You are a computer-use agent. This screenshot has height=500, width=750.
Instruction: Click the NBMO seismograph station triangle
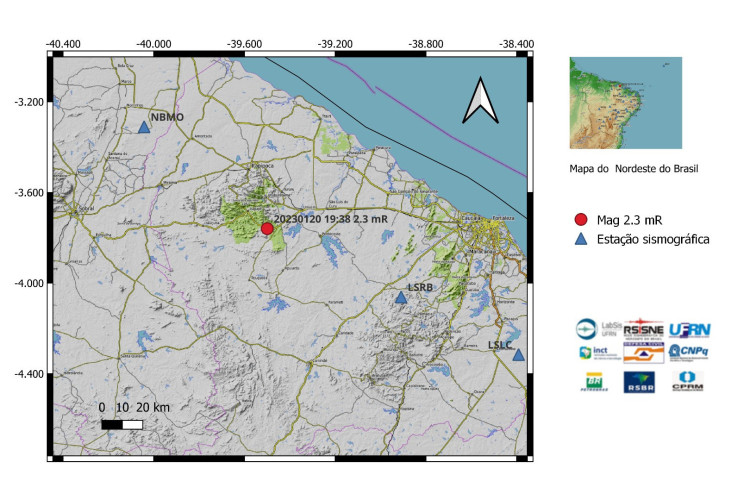144,127
